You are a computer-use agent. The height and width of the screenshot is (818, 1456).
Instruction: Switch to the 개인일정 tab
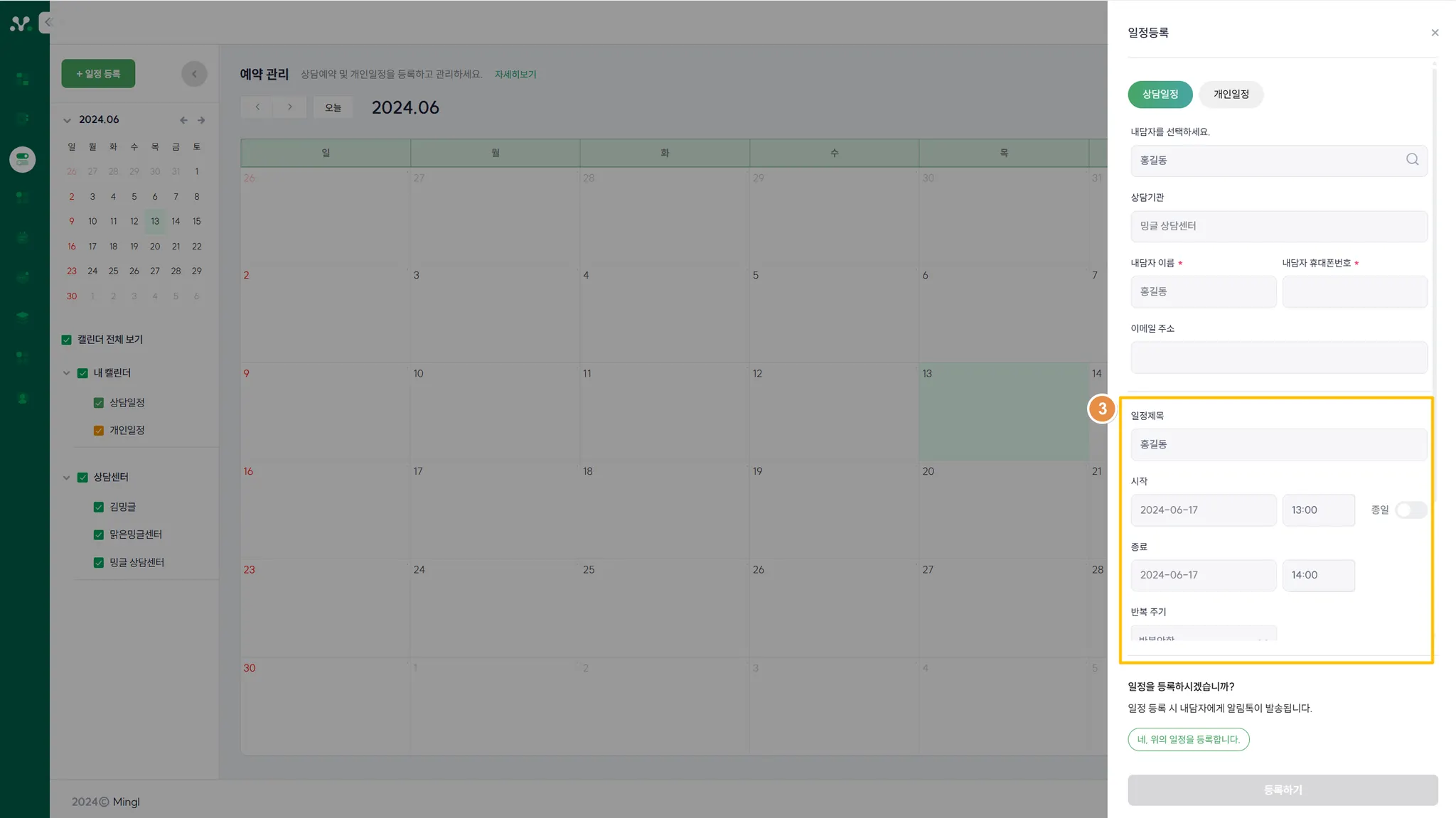coord(1231,95)
